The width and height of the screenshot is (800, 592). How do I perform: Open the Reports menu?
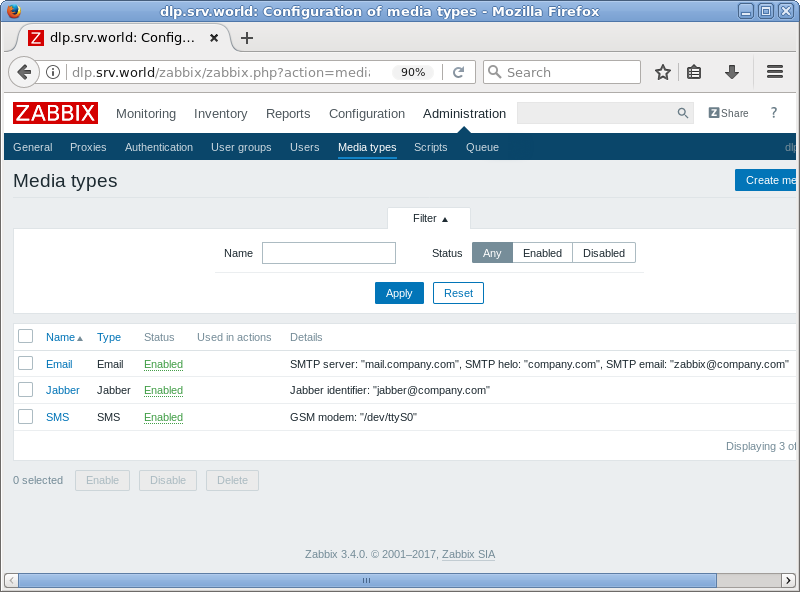[x=288, y=113]
